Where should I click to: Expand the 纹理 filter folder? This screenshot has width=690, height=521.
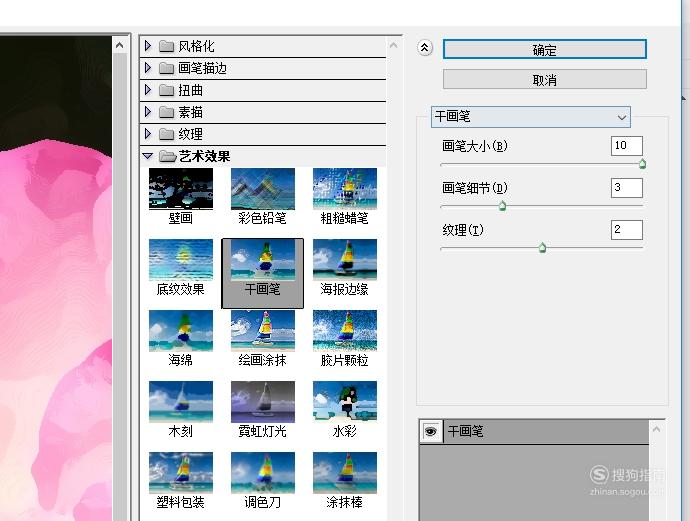click(148, 134)
